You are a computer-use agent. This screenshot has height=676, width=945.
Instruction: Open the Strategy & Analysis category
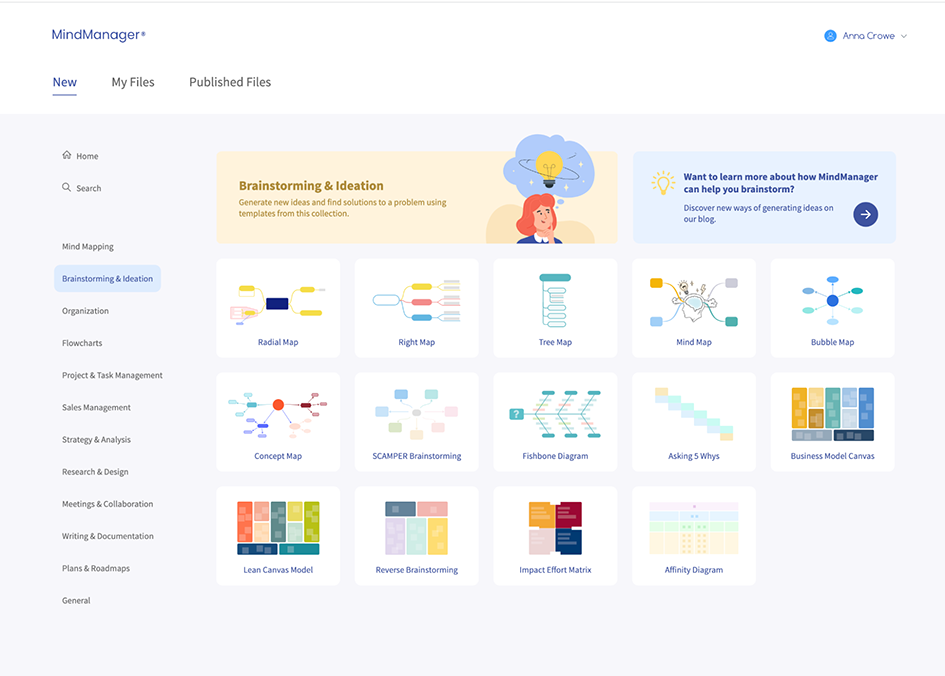tap(96, 440)
